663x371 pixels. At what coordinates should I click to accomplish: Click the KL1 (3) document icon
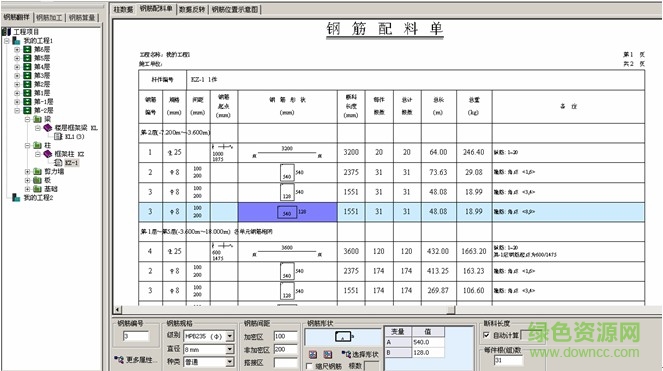[58, 137]
